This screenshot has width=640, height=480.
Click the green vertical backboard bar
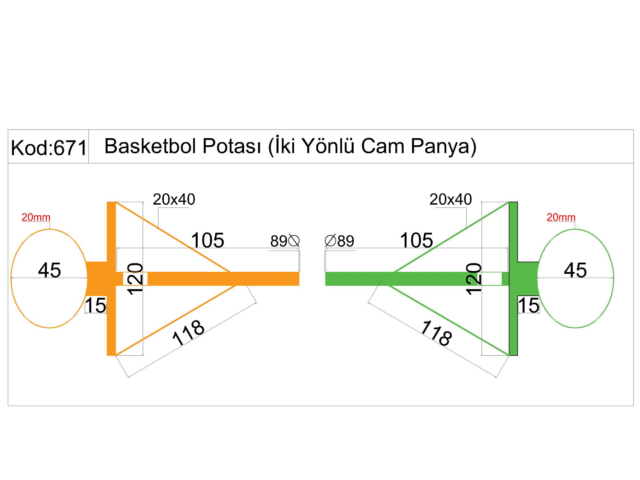513,278
